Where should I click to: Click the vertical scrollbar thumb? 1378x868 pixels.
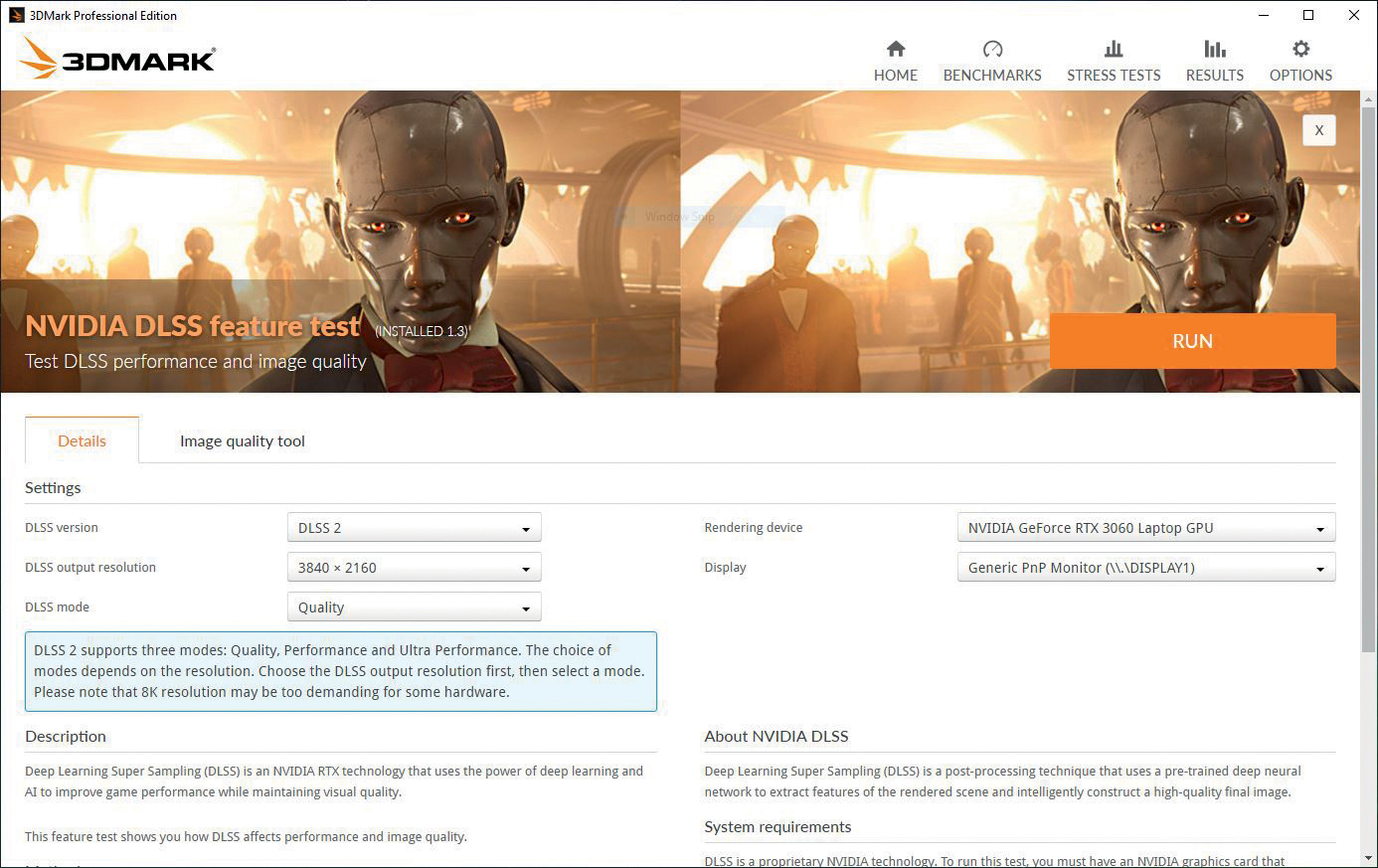(1369, 379)
